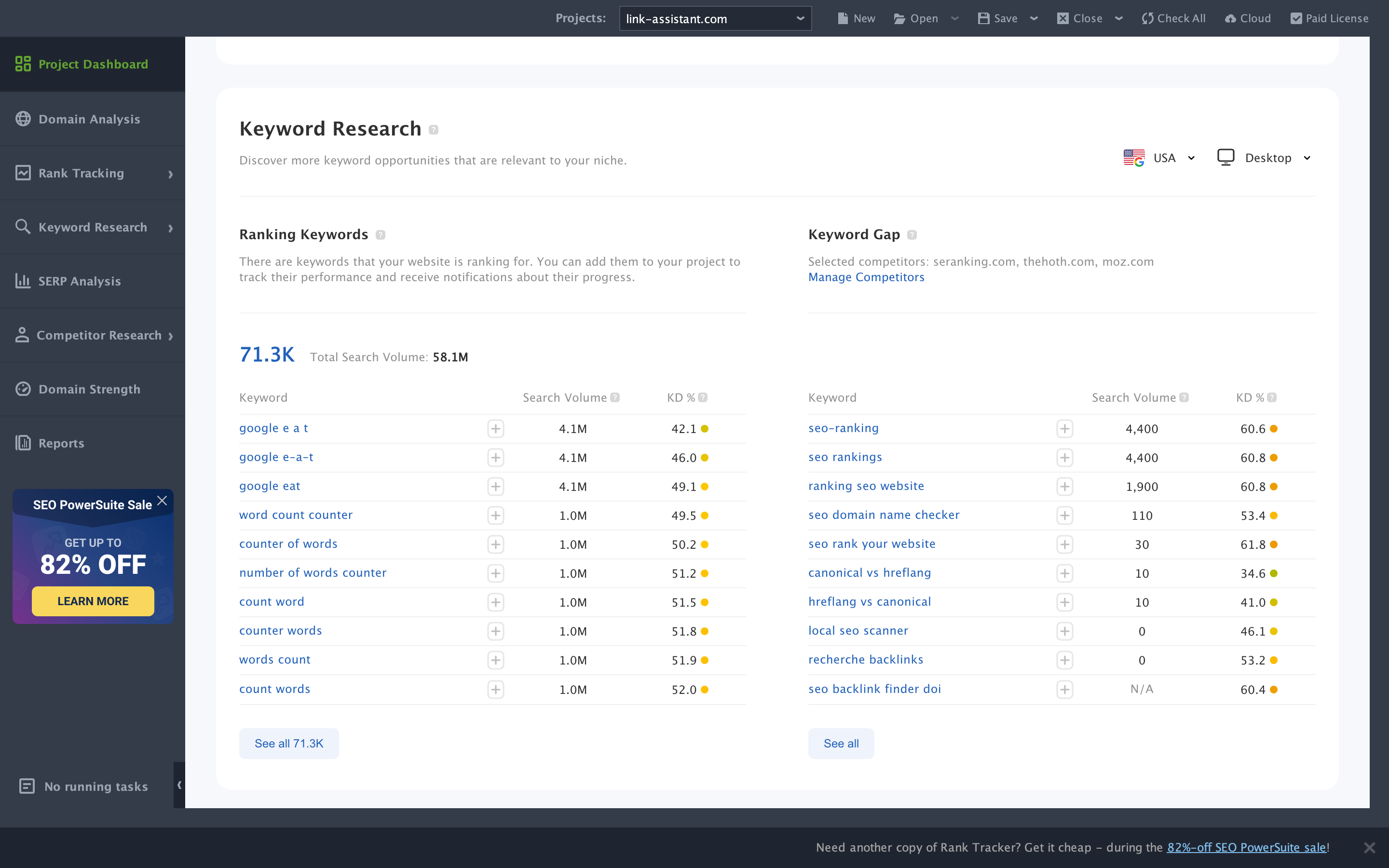1389x868 pixels.
Task: Click the Manage Competitors link
Action: (866, 277)
